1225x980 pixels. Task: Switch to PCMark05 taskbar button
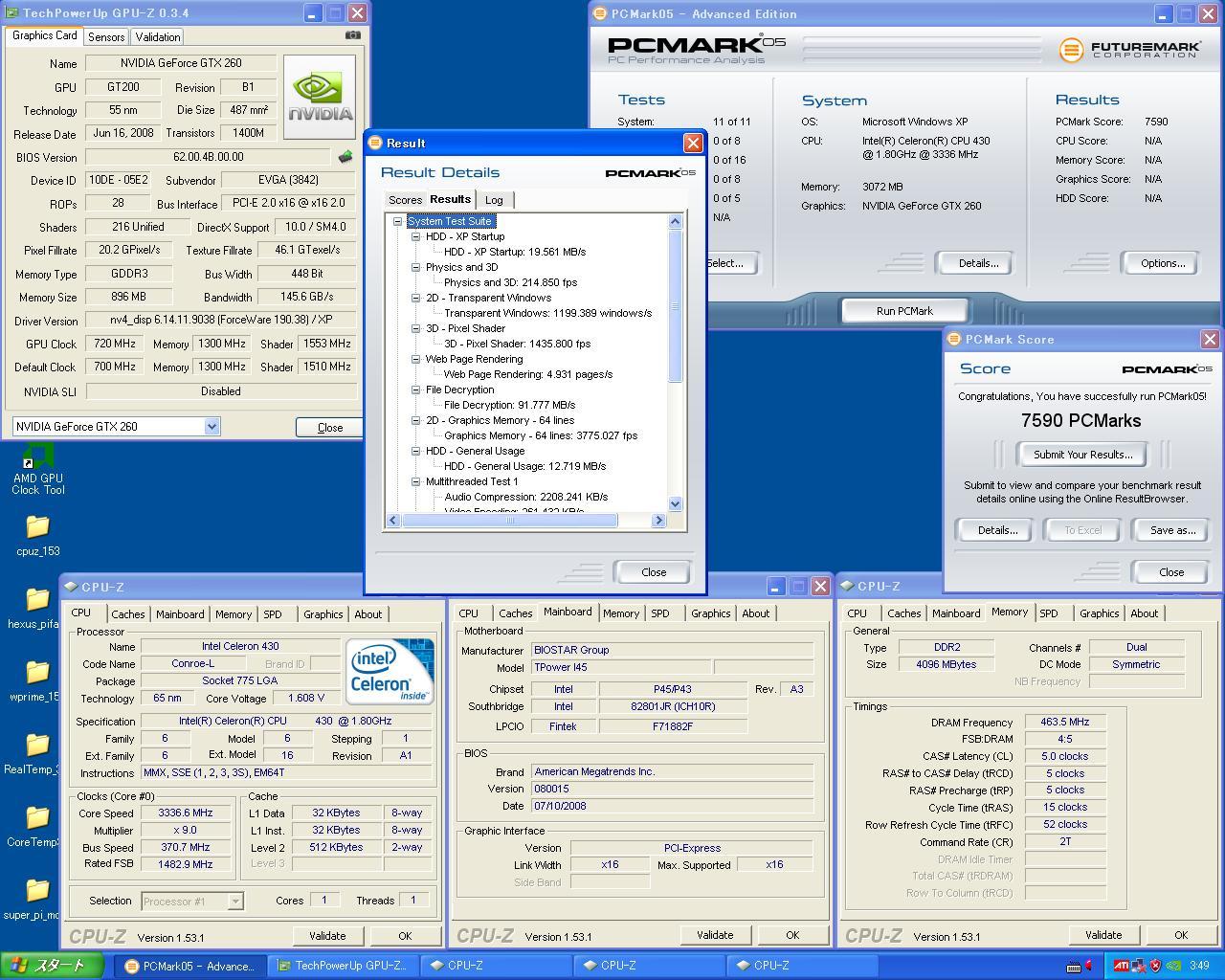click(190, 966)
